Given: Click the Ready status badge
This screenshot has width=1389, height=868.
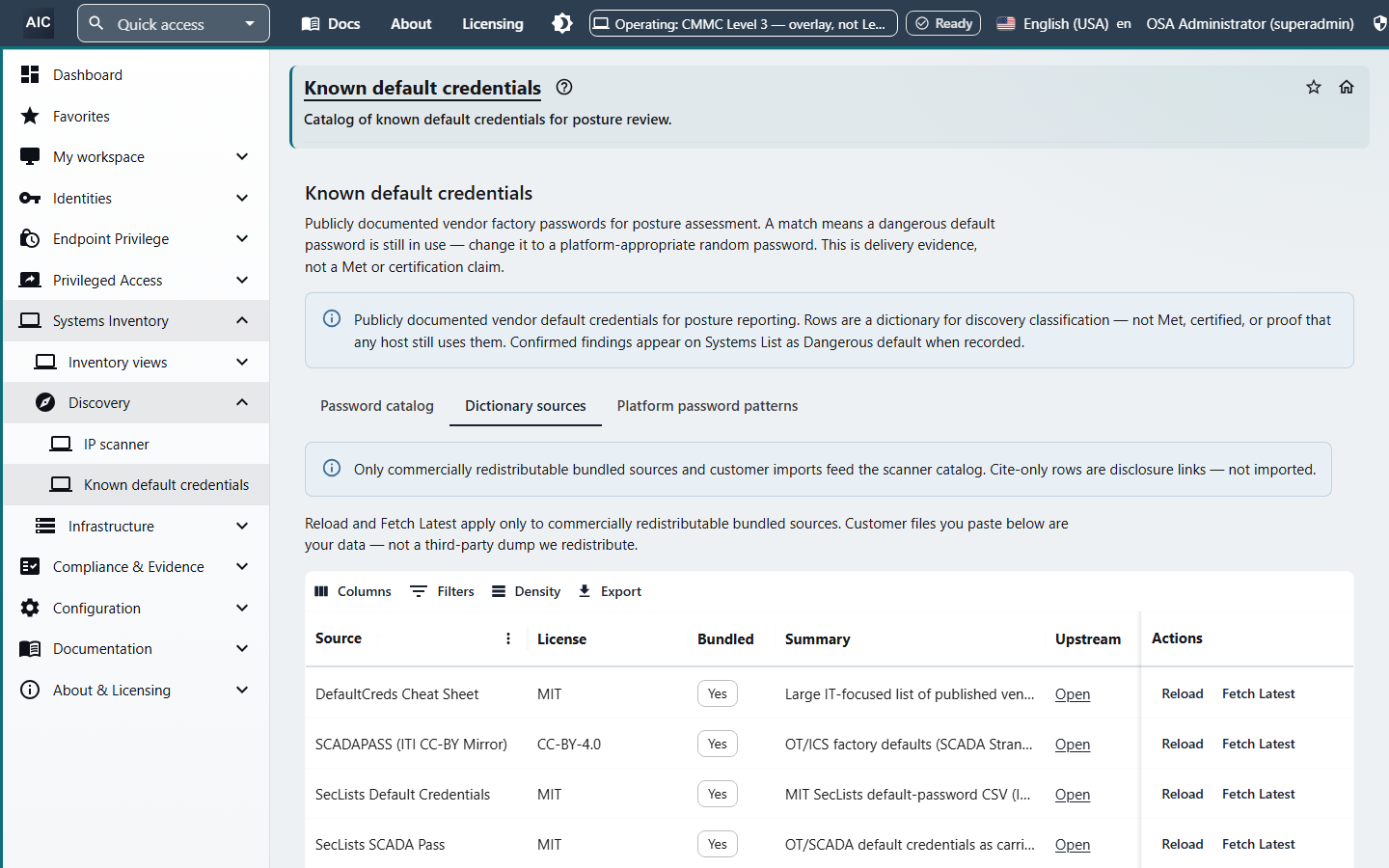Looking at the screenshot, I should point(943,23).
